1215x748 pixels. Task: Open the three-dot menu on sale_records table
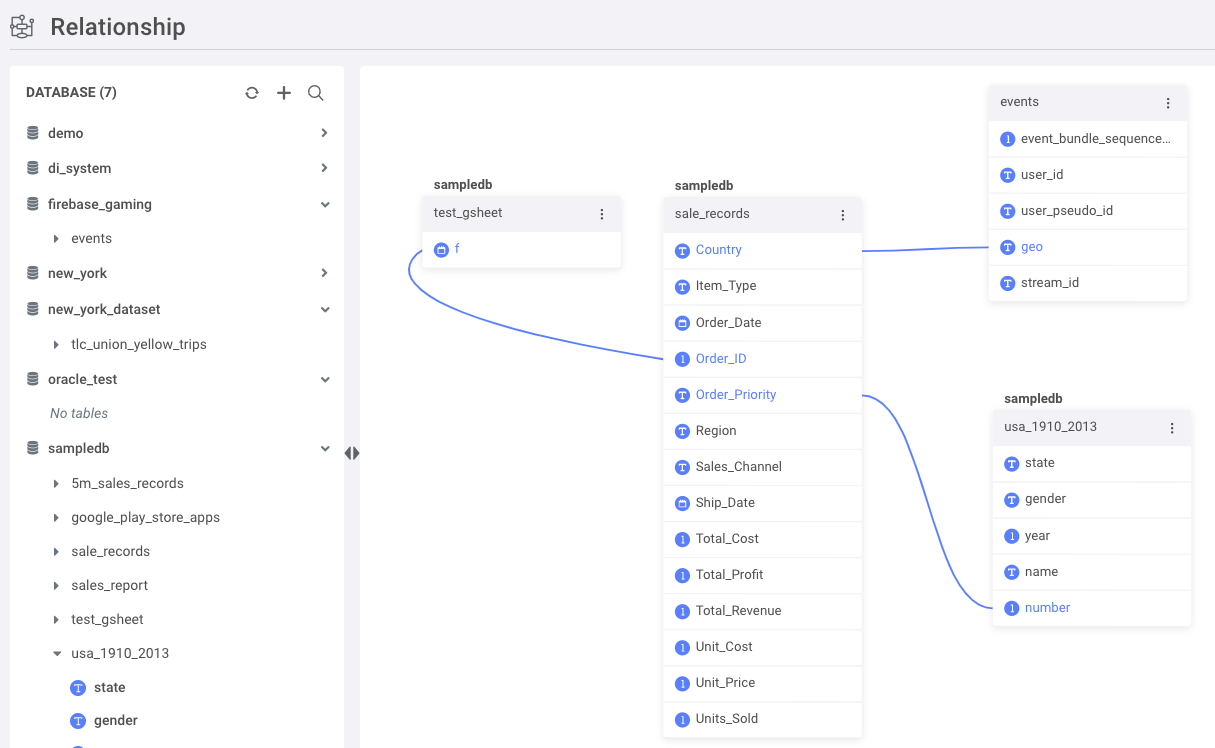(843, 214)
